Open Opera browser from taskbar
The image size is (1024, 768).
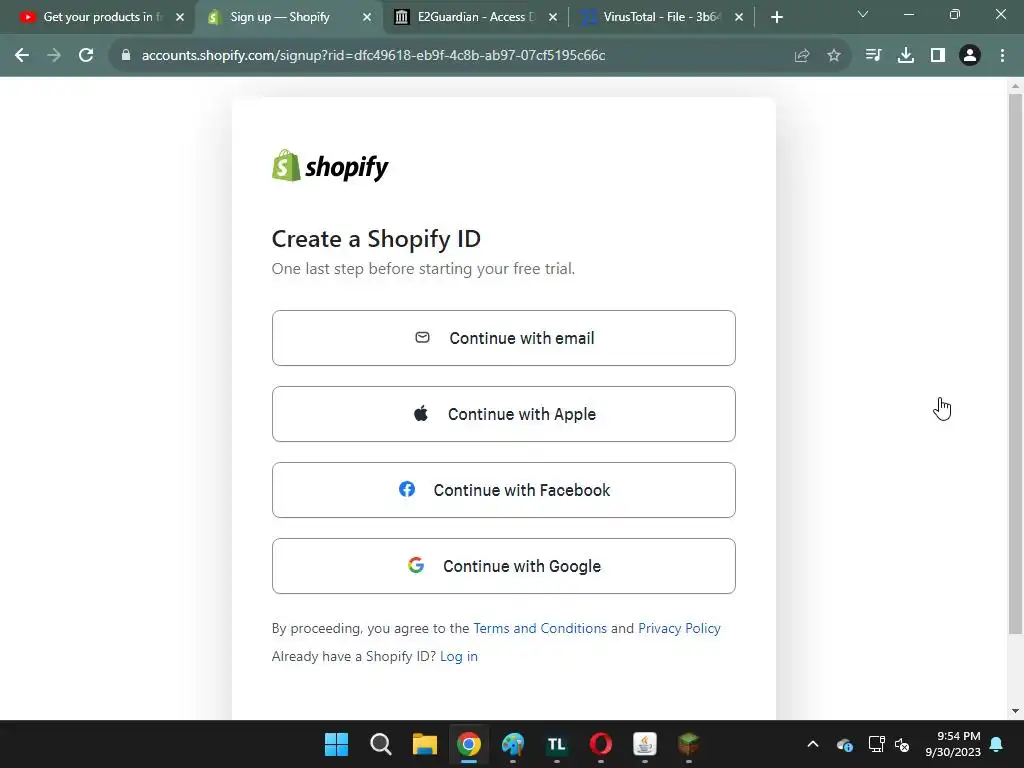(601, 744)
